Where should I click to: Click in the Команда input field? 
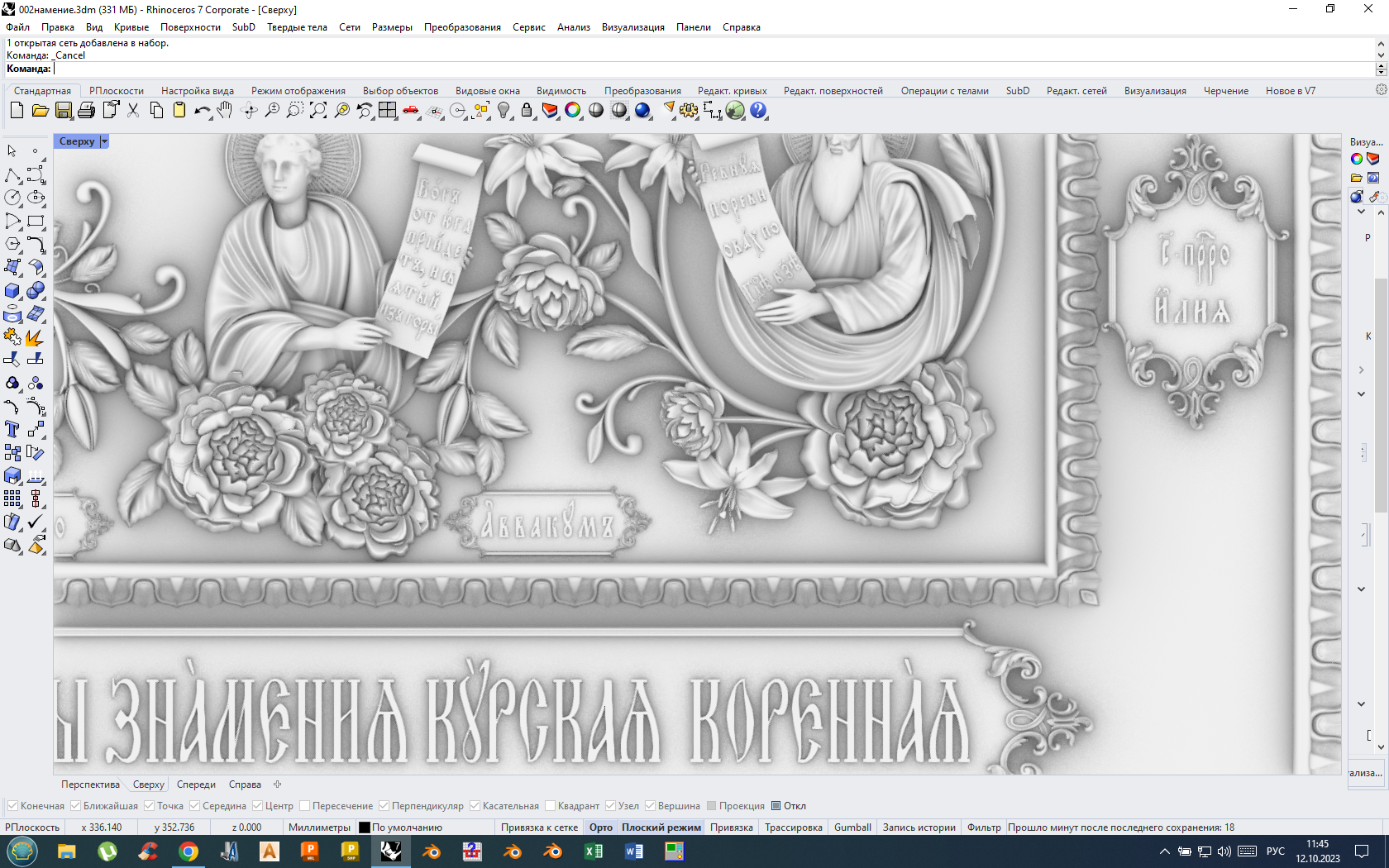711,69
